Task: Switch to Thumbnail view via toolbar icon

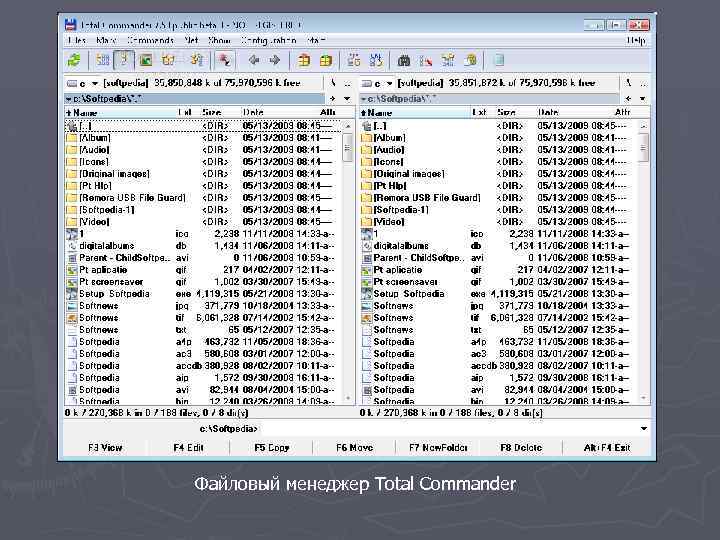Action: (146, 60)
